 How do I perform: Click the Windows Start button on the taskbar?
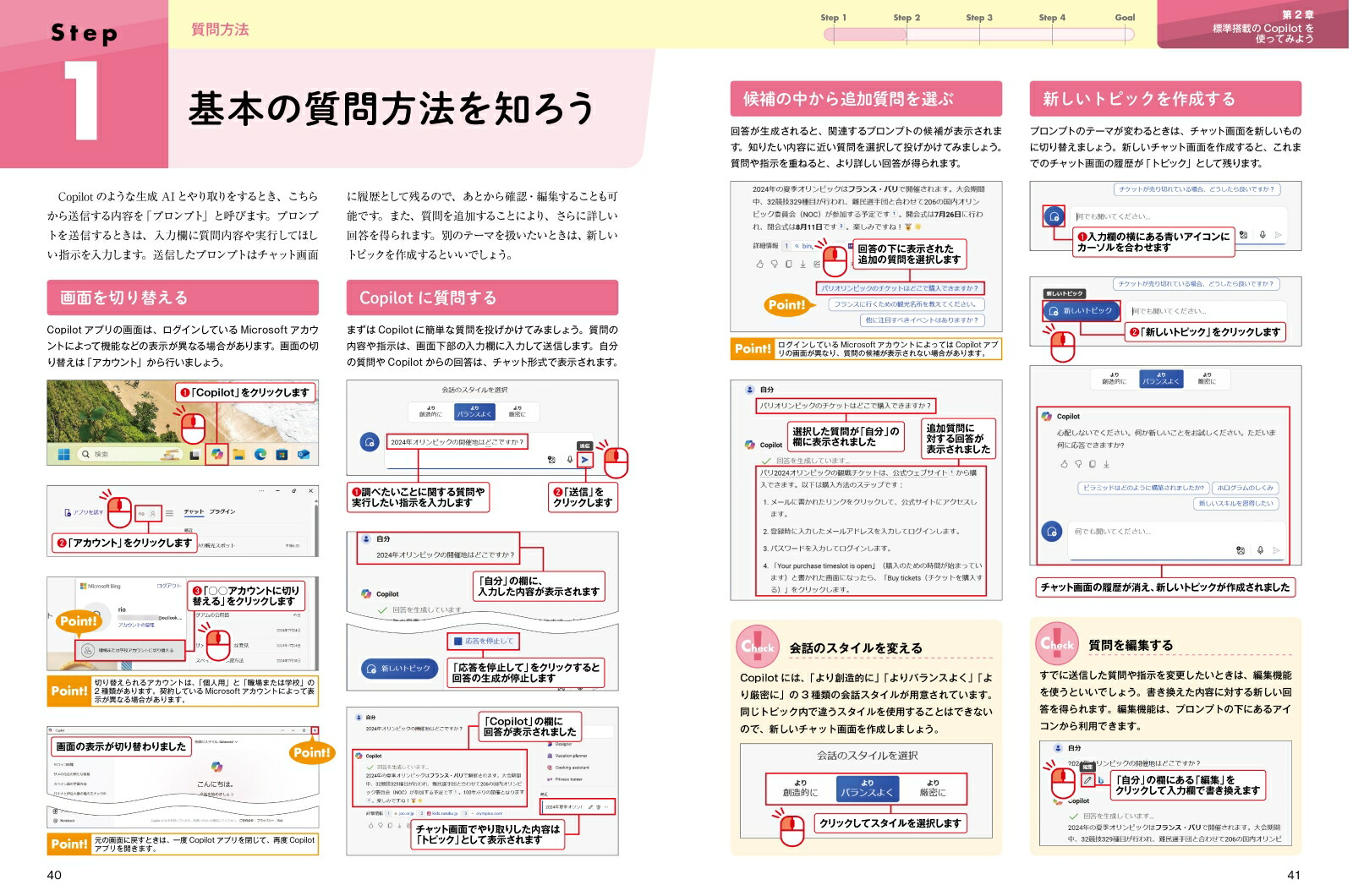pyautogui.click(x=63, y=455)
